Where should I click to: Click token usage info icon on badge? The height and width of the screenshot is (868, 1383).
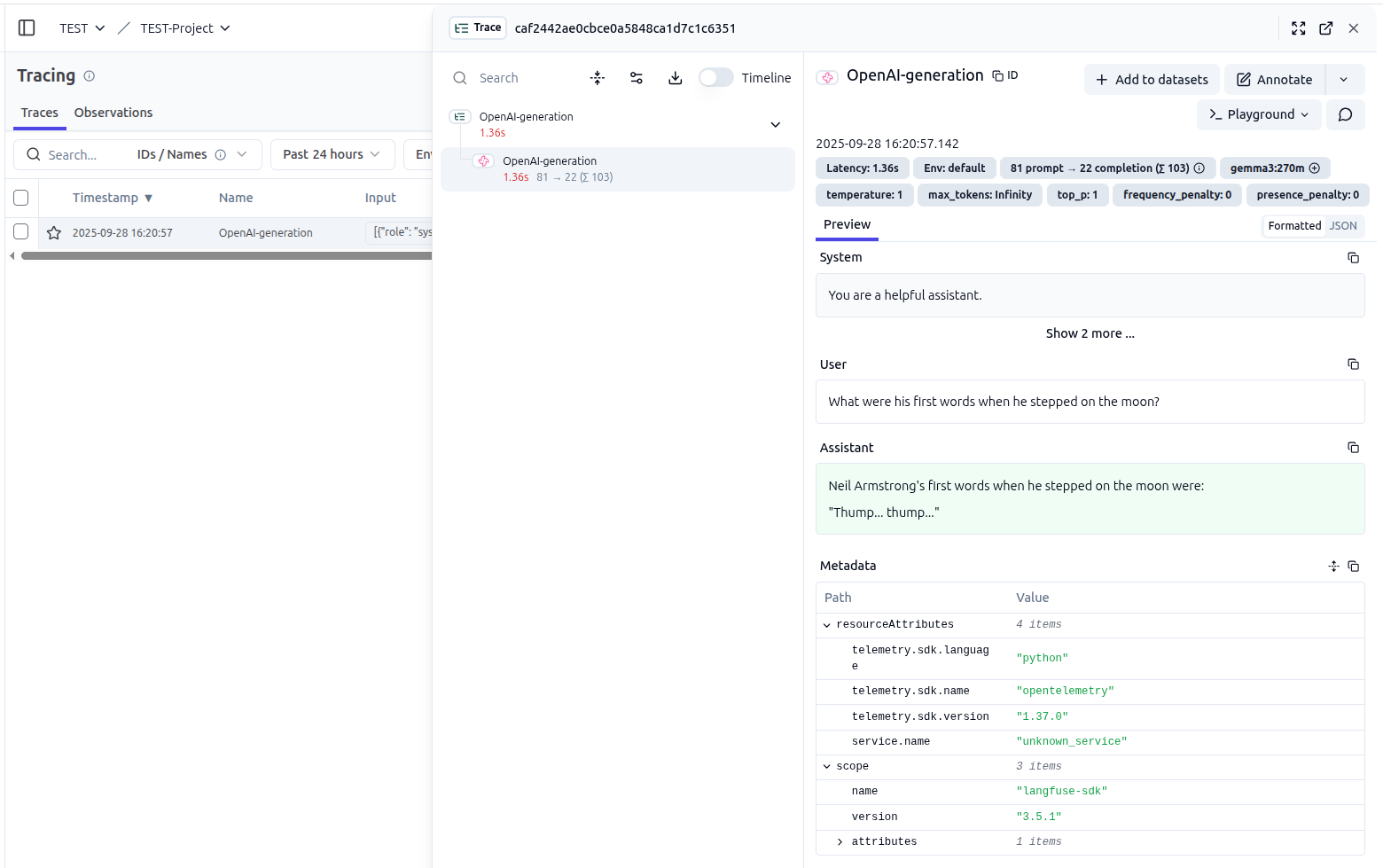pyautogui.click(x=1199, y=168)
